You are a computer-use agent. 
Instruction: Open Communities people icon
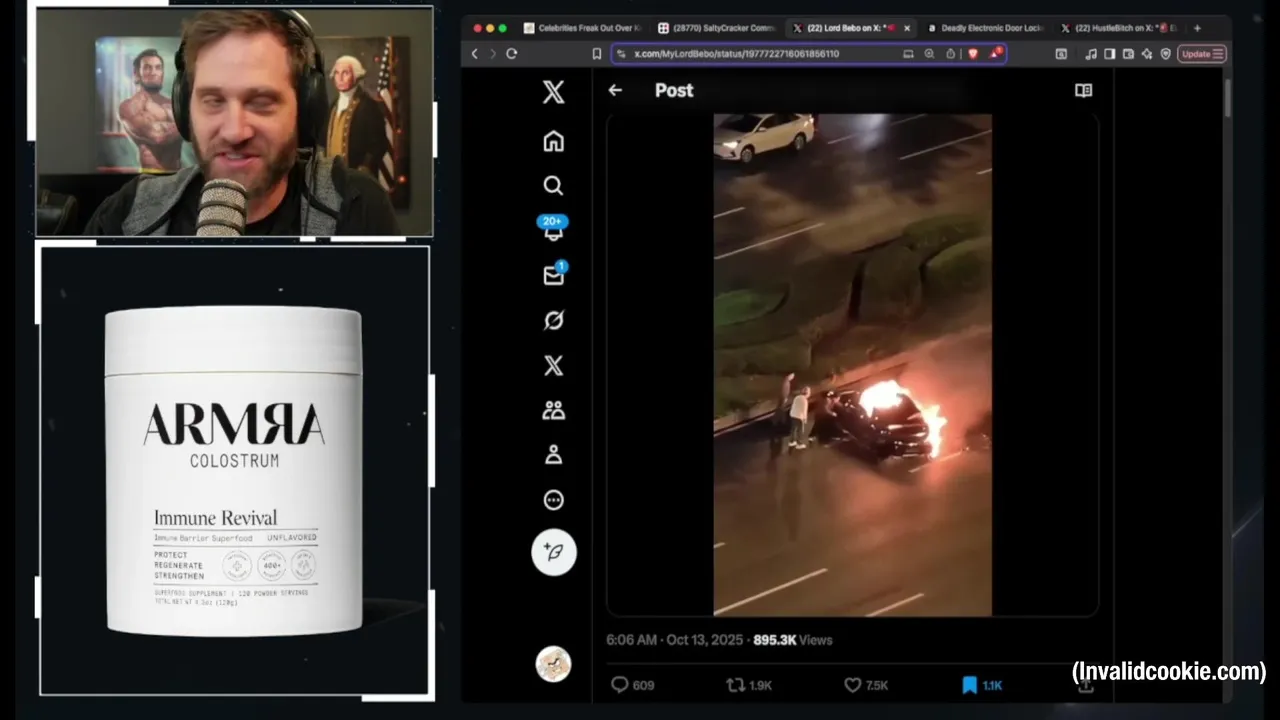[x=553, y=410]
